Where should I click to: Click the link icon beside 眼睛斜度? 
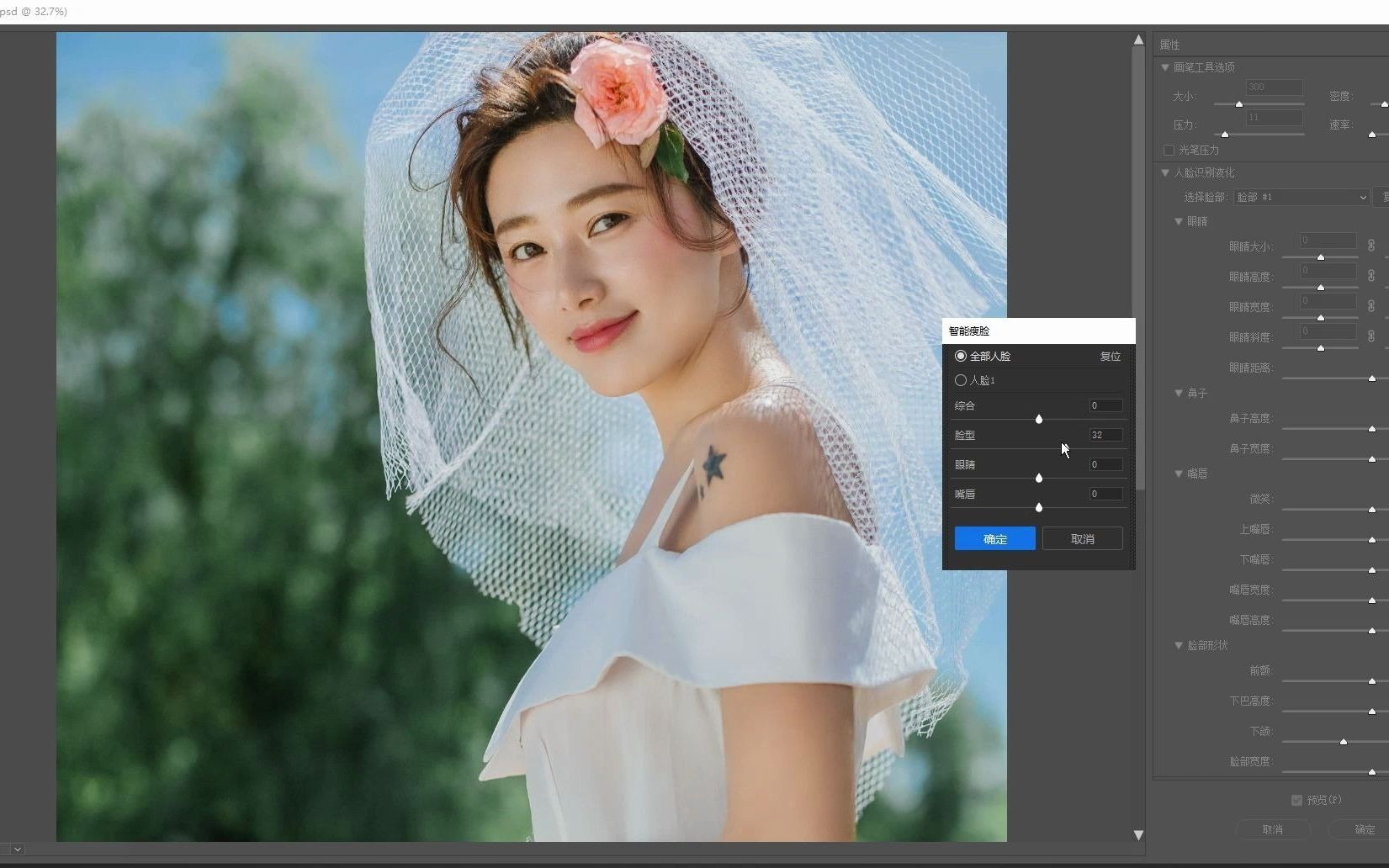(x=1370, y=336)
